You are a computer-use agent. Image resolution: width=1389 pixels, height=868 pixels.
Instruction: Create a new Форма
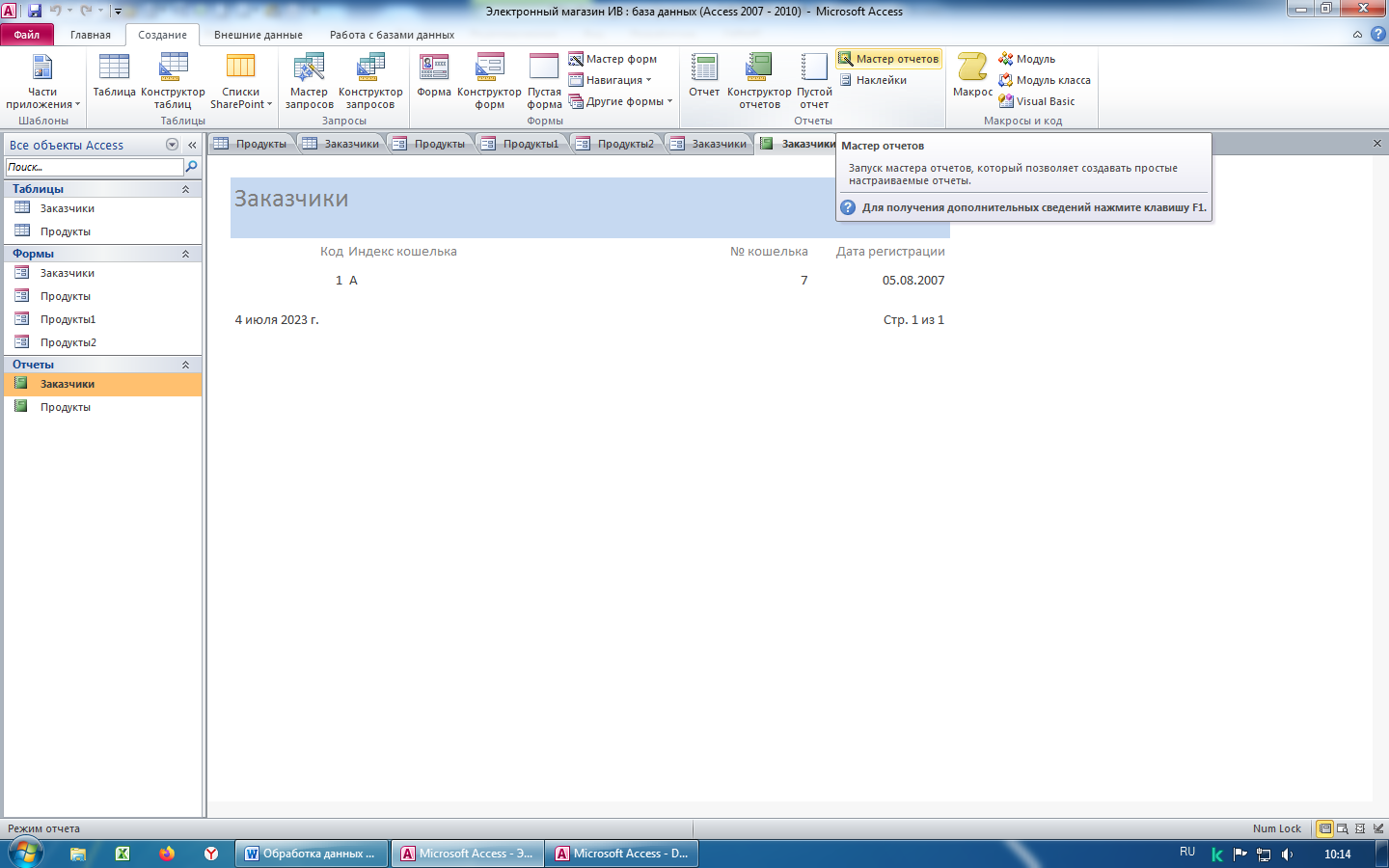[434, 76]
